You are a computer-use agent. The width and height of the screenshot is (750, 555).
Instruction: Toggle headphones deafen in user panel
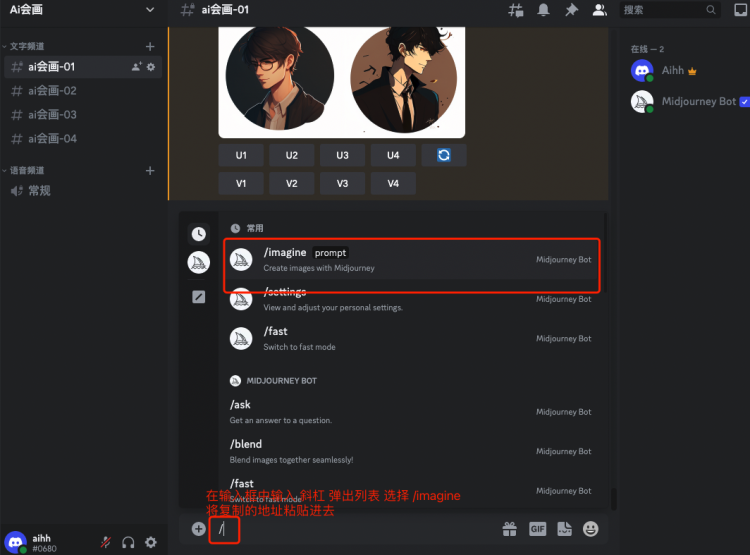128,543
